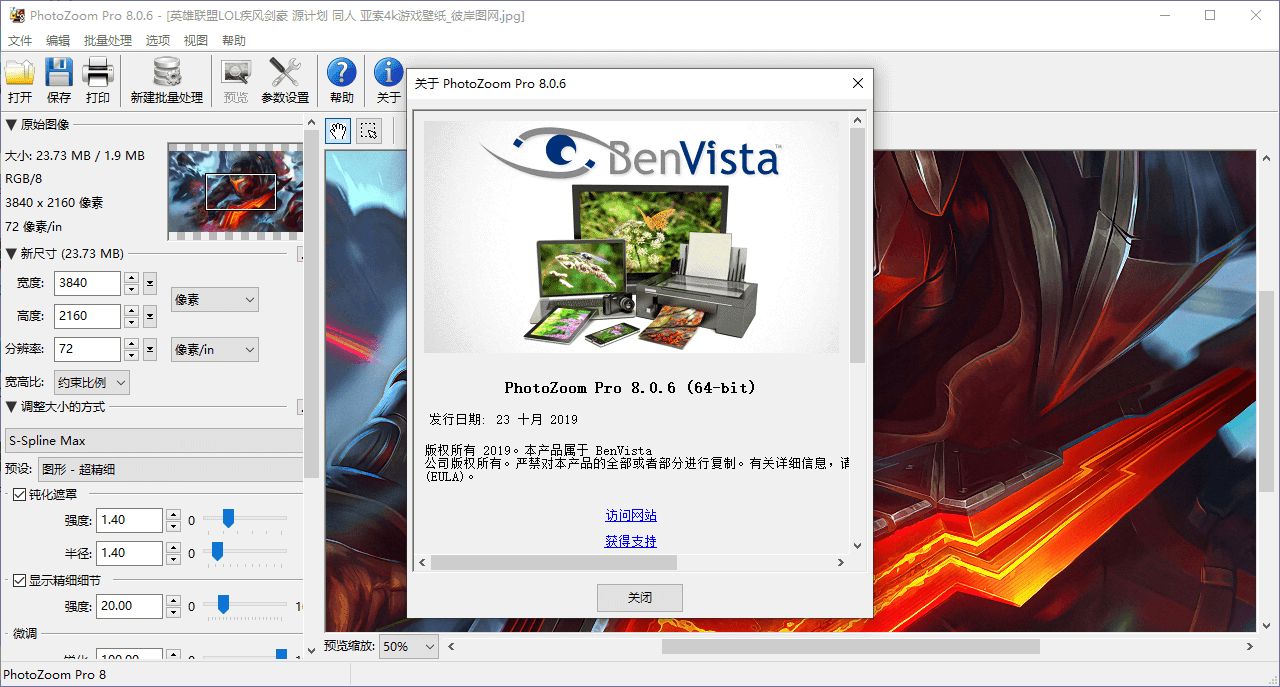Viewport: 1280px width, 687px height.
Task: Click the PhotoZoom app icon in title bar
Action: 16,15
